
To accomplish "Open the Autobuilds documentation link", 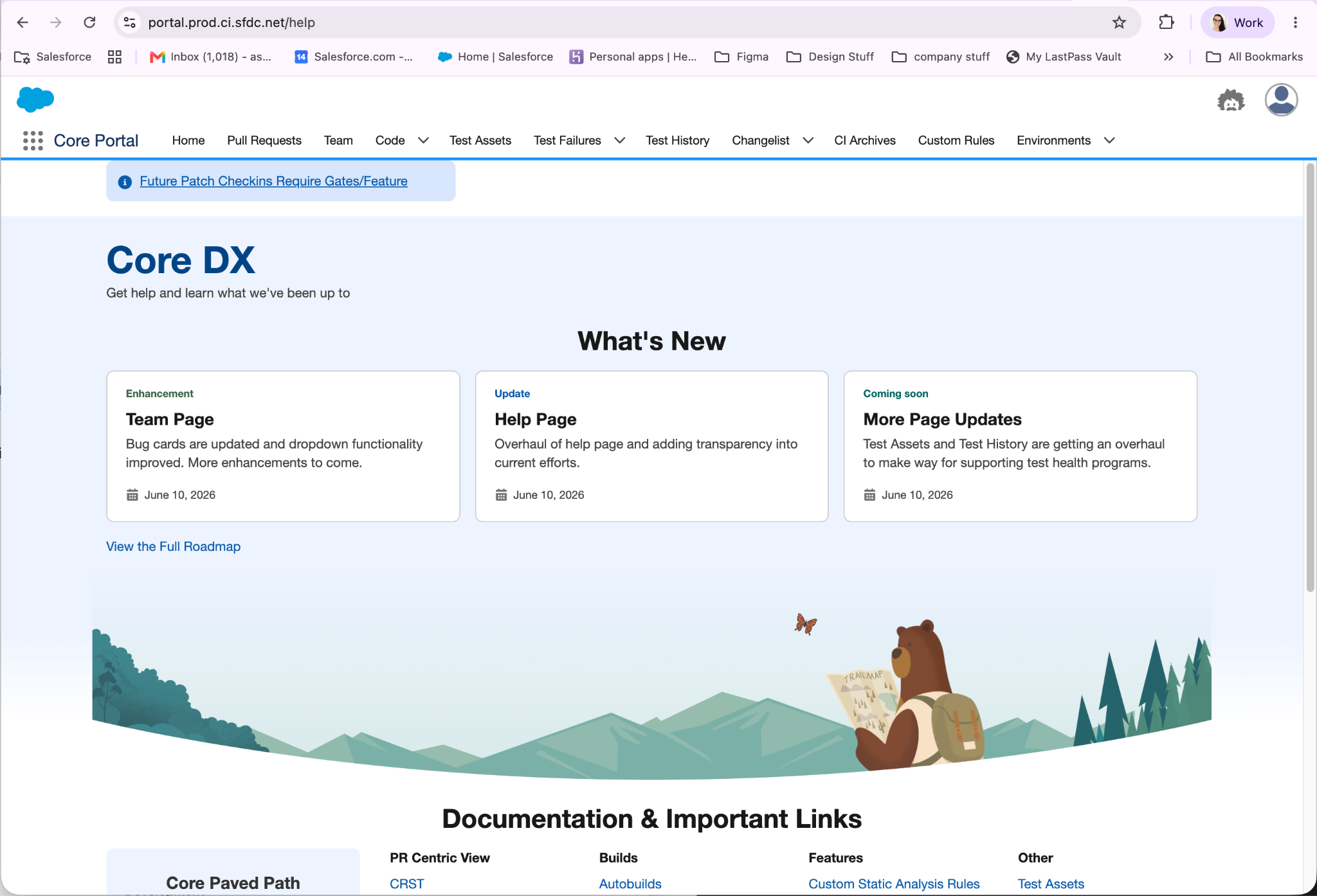I will pyautogui.click(x=630, y=884).
